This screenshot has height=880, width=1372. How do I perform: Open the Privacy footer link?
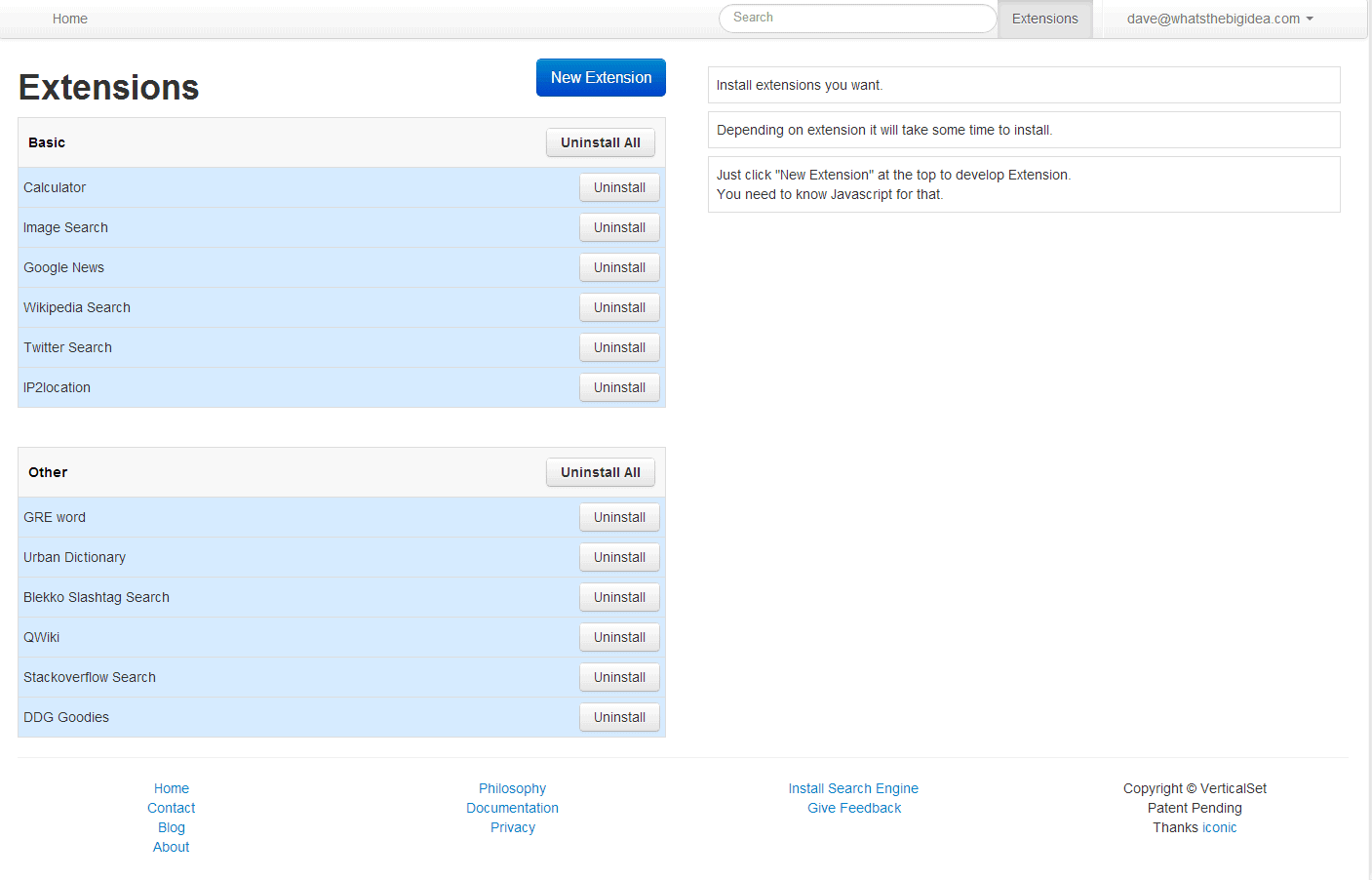(513, 827)
